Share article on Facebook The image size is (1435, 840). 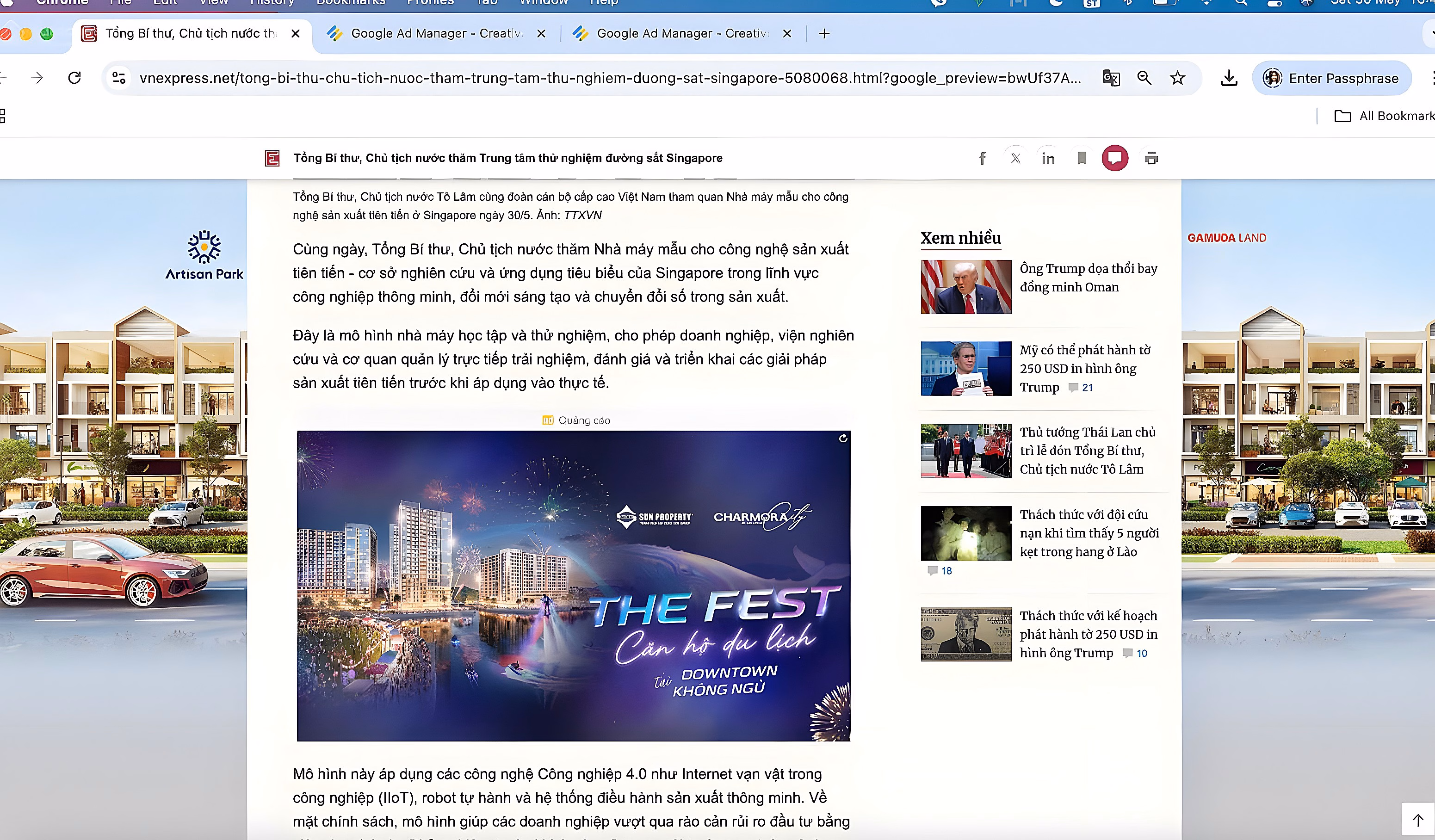[982, 158]
